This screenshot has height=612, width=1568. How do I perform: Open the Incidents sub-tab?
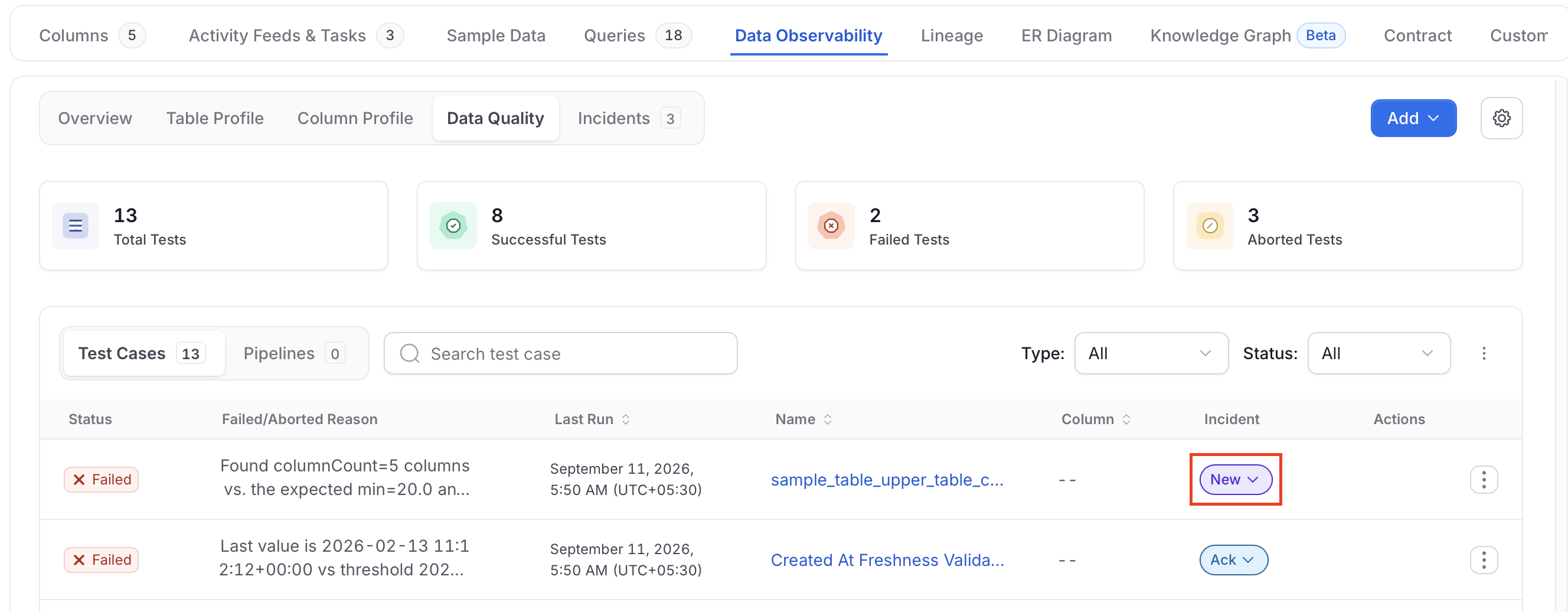click(x=629, y=118)
